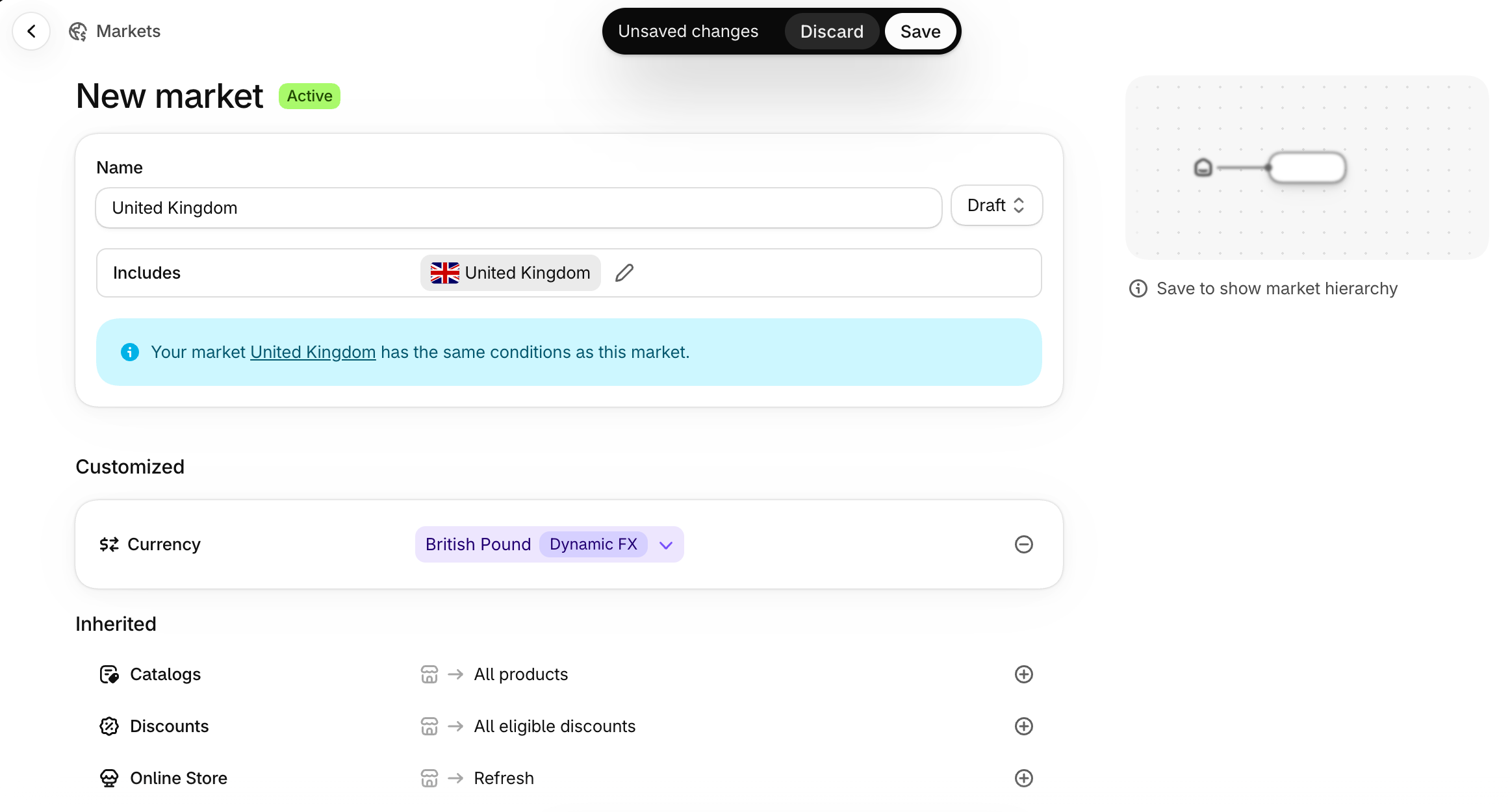Click store icon in the Discounts row
Viewport: 1510px width, 812px height.
click(429, 726)
